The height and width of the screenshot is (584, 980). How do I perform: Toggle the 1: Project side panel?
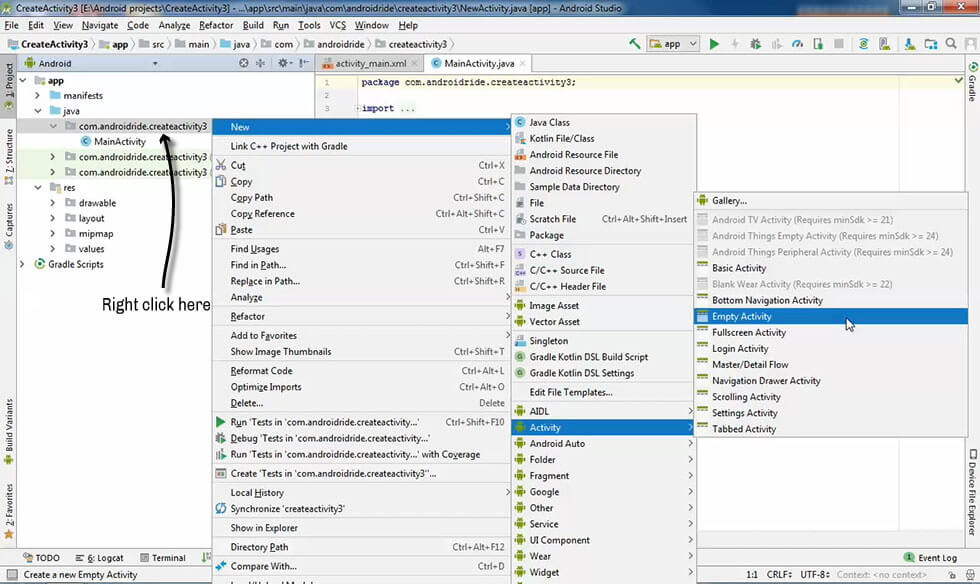click(9, 86)
